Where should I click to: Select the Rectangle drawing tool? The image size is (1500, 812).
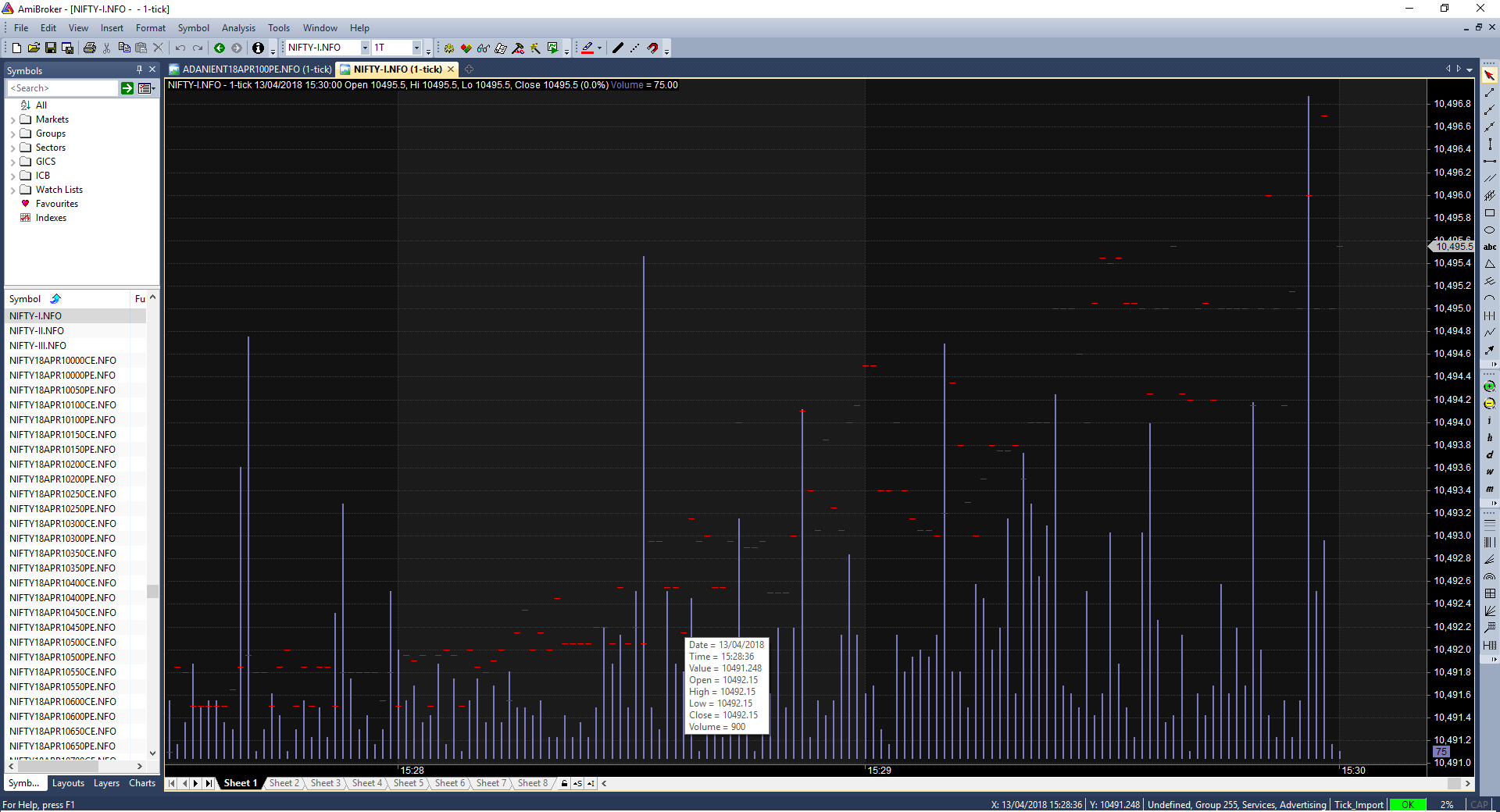(x=1490, y=213)
